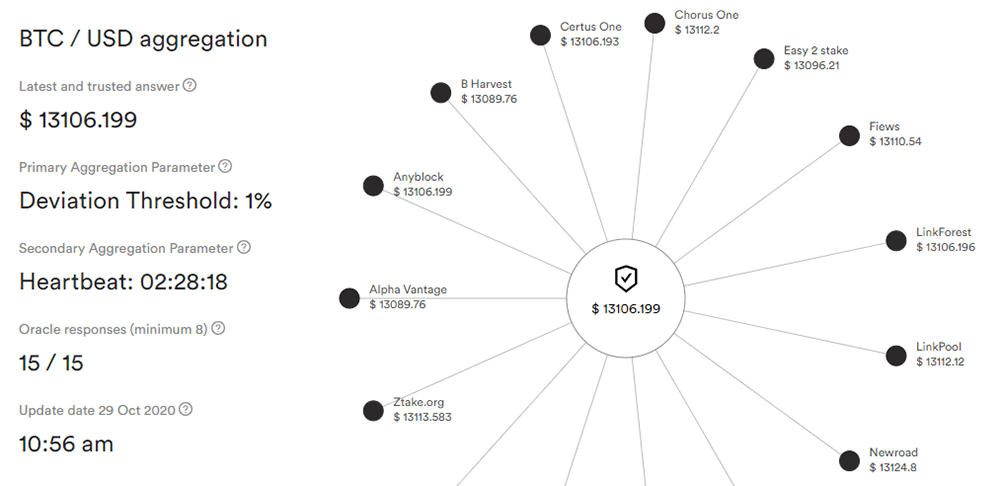1000x486 pixels.
Task: Click help icon beside Oracle responses minimum 8
Action: click(x=218, y=328)
